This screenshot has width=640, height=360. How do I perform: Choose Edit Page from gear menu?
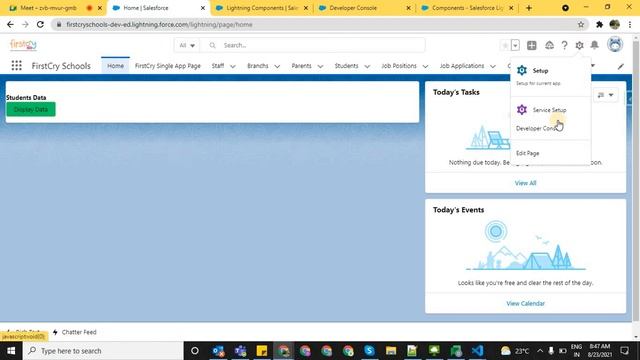528,153
